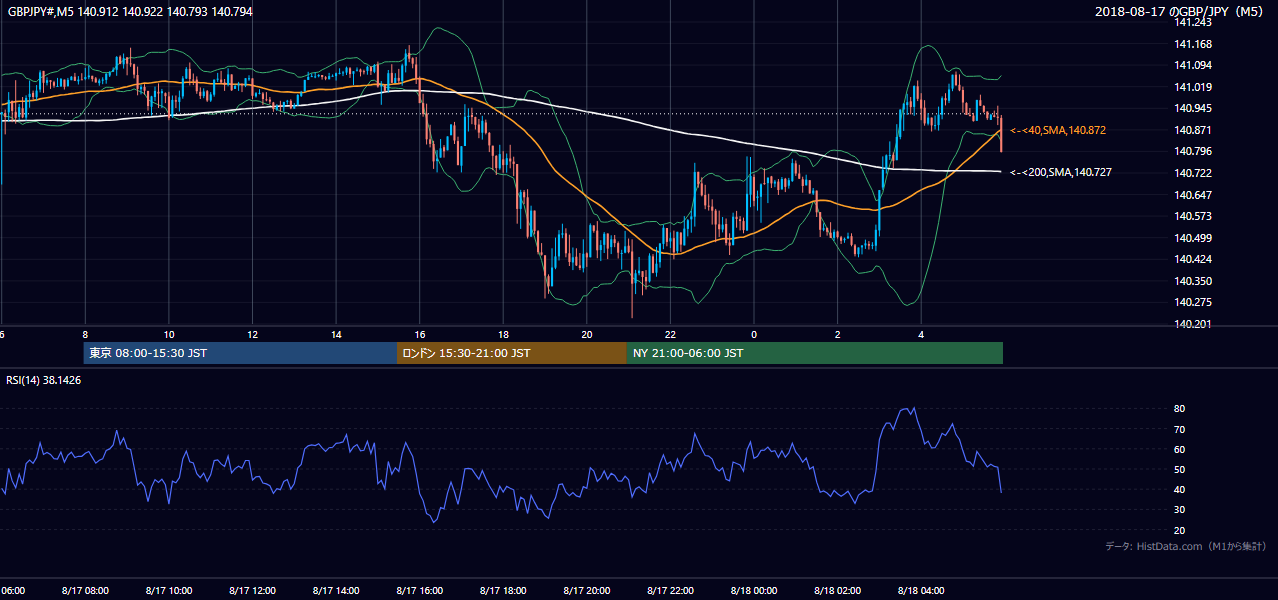Viewport: 1278px width, 600px height.
Task: Click price axis value 140.424
Action: click(x=1194, y=259)
